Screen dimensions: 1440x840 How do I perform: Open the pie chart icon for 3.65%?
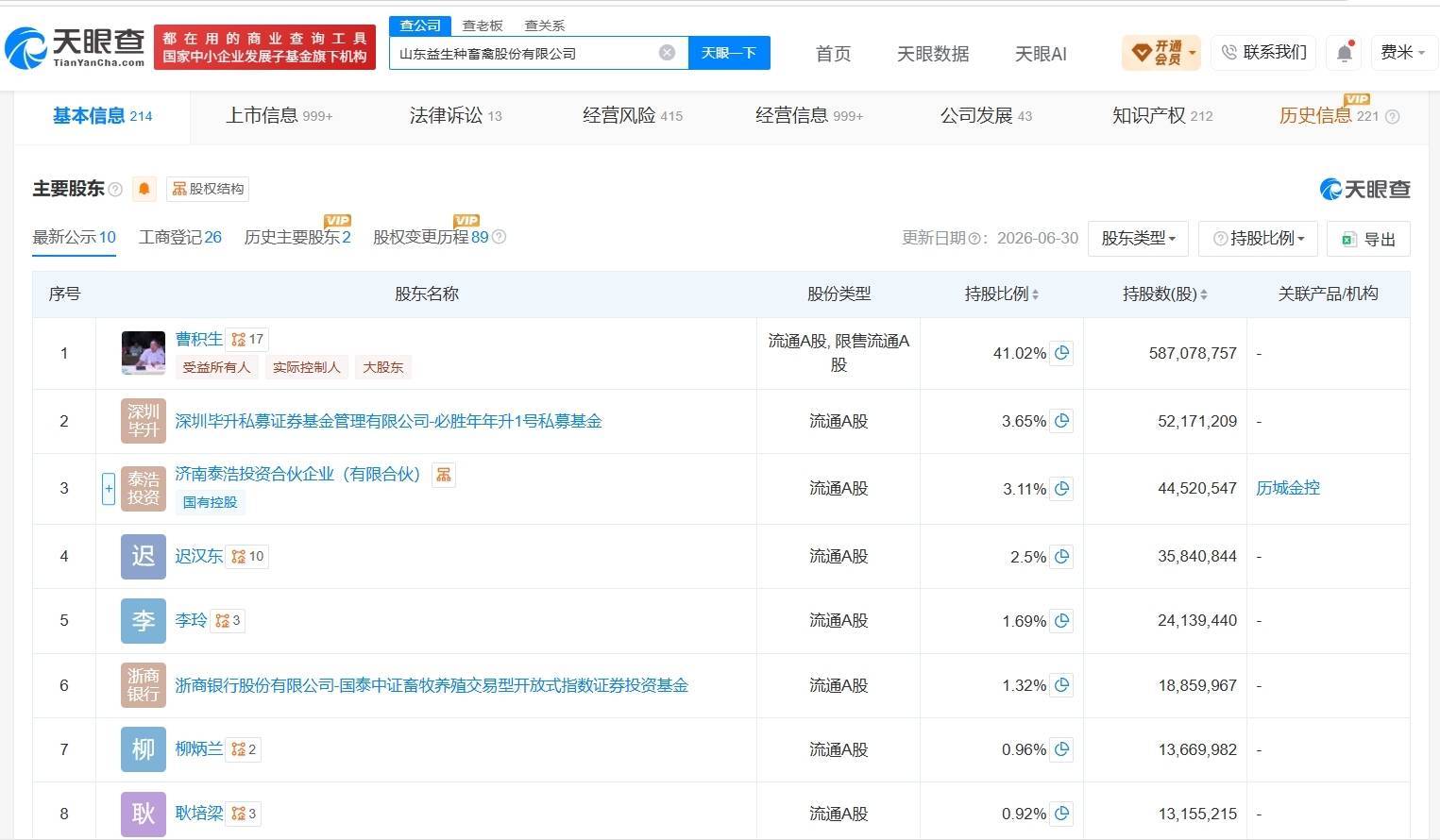1061,421
